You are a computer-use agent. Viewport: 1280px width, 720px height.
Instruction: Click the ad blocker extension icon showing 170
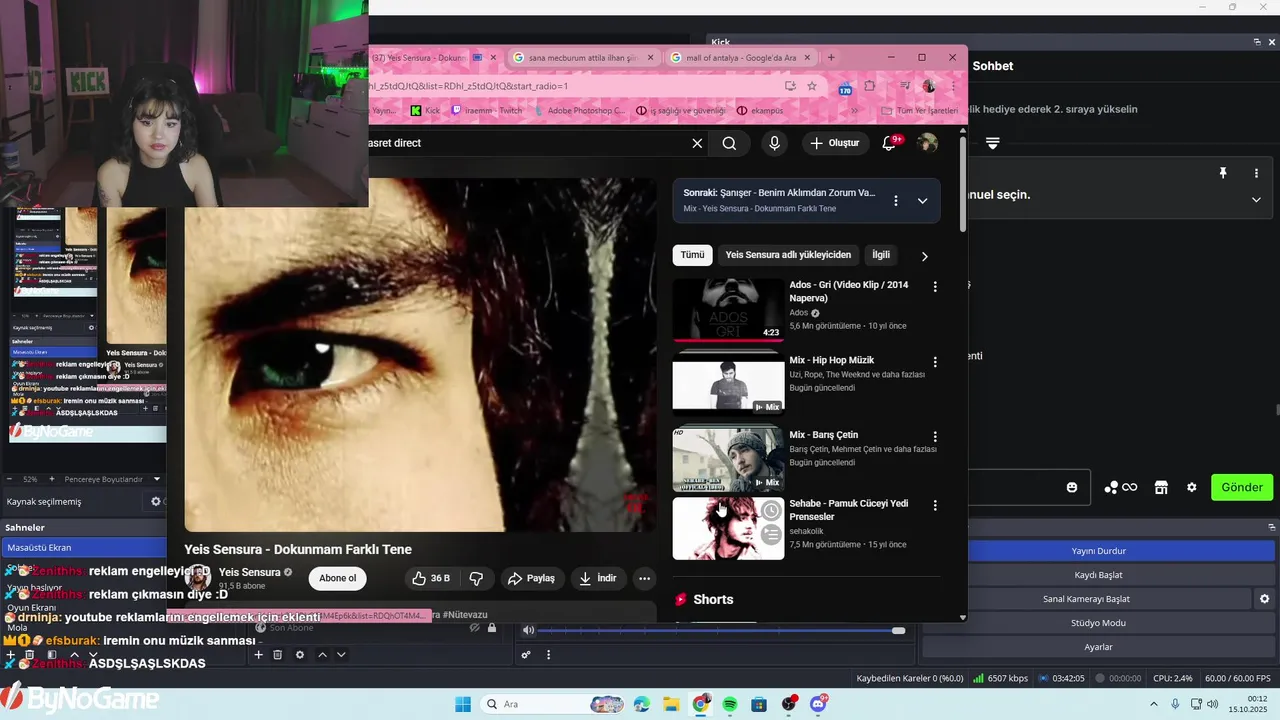845,87
